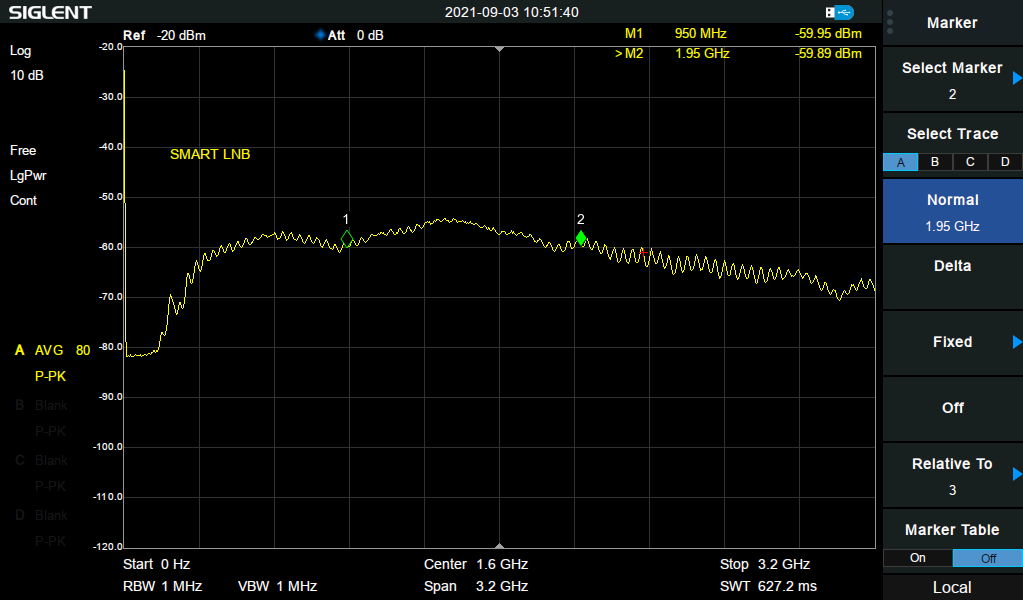Open the Relative To submenu
This screenshot has width=1023, height=600.
click(x=953, y=475)
